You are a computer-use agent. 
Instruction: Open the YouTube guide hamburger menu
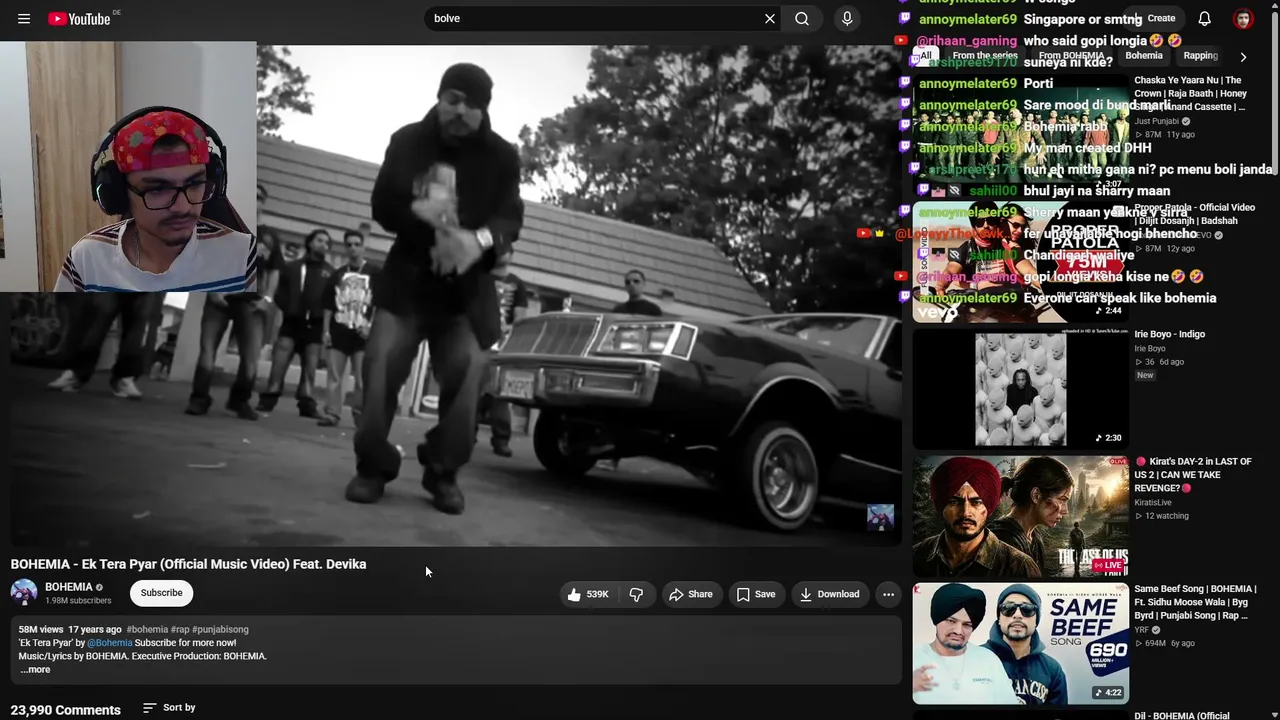24,19
